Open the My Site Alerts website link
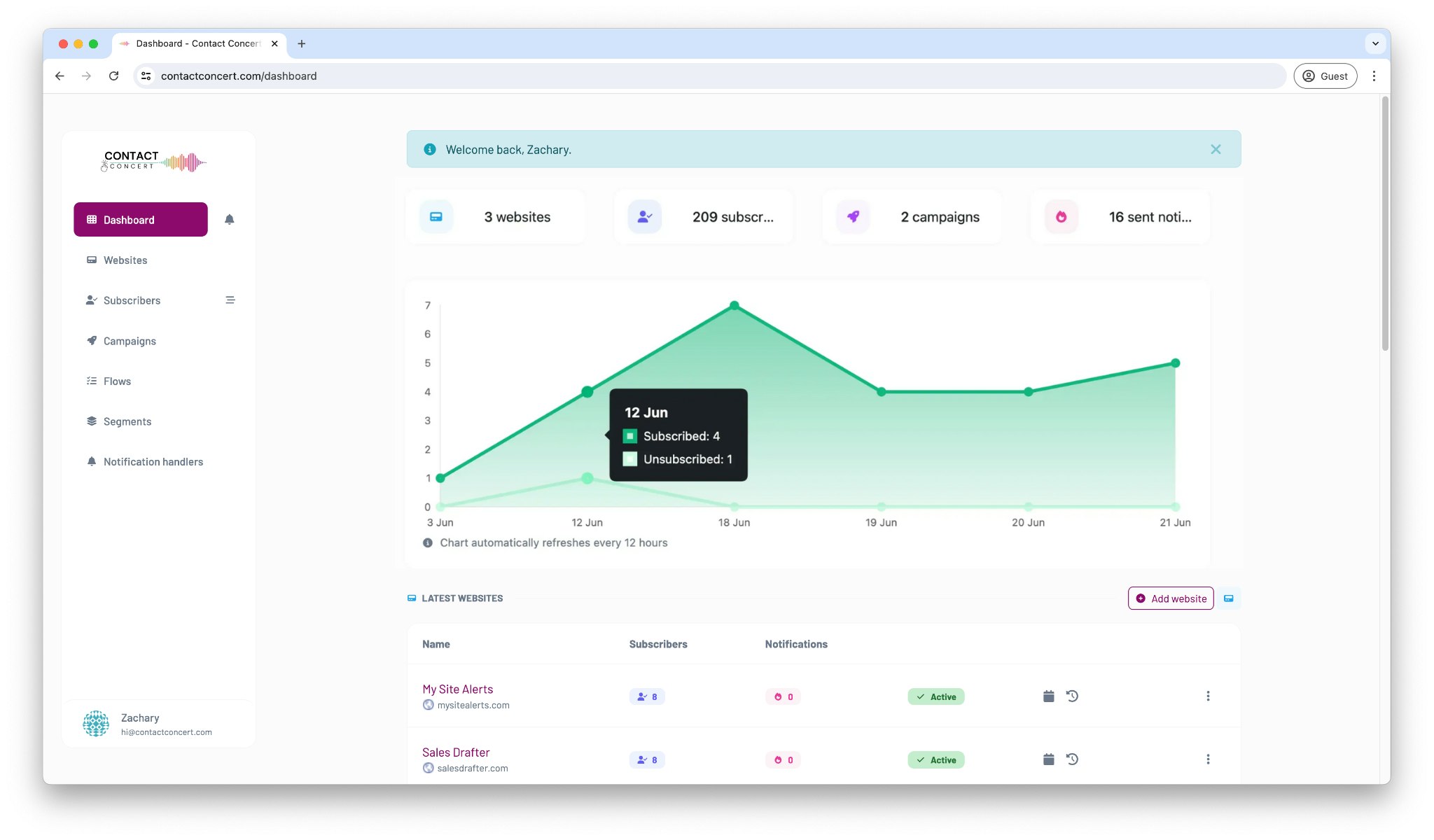The height and width of the screenshot is (840, 1434). click(x=457, y=689)
